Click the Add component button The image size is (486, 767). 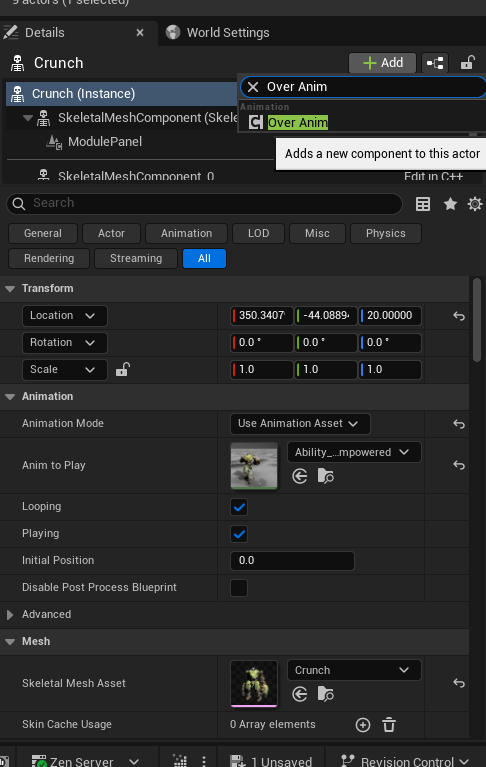click(382, 63)
